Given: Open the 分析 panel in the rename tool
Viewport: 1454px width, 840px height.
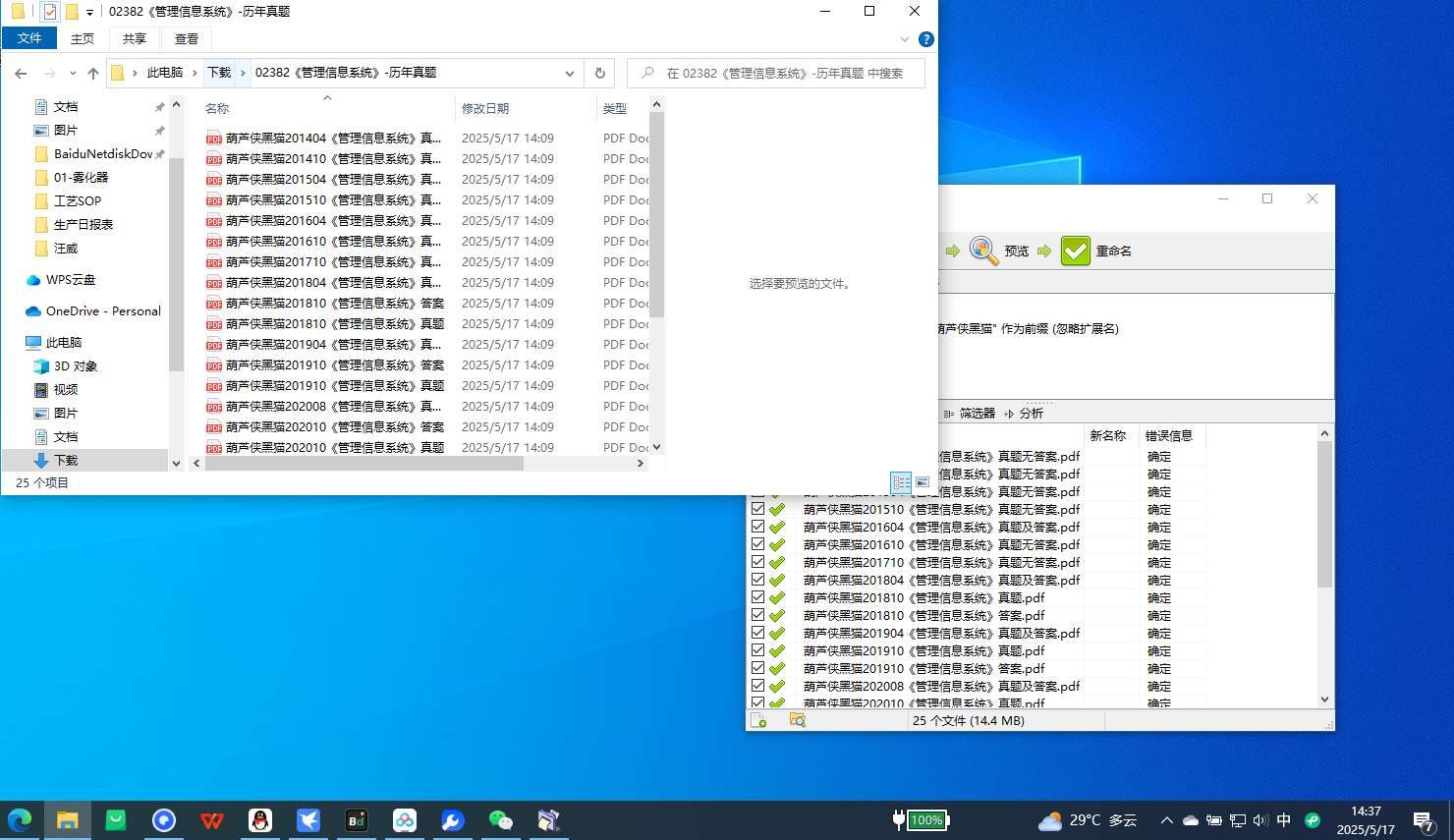Looking at the screenshot, I should pos(1024,413).
